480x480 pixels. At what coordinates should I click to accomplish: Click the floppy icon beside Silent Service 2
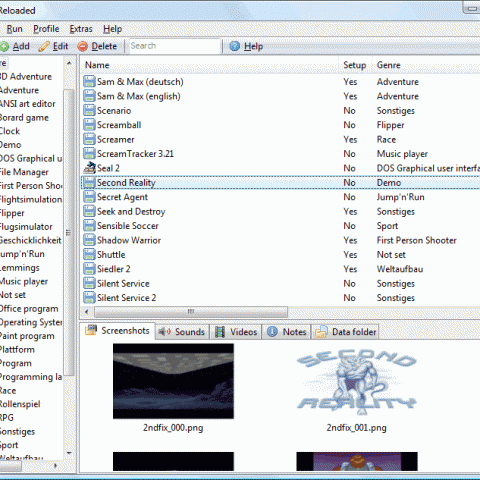[x=89, y=298]
